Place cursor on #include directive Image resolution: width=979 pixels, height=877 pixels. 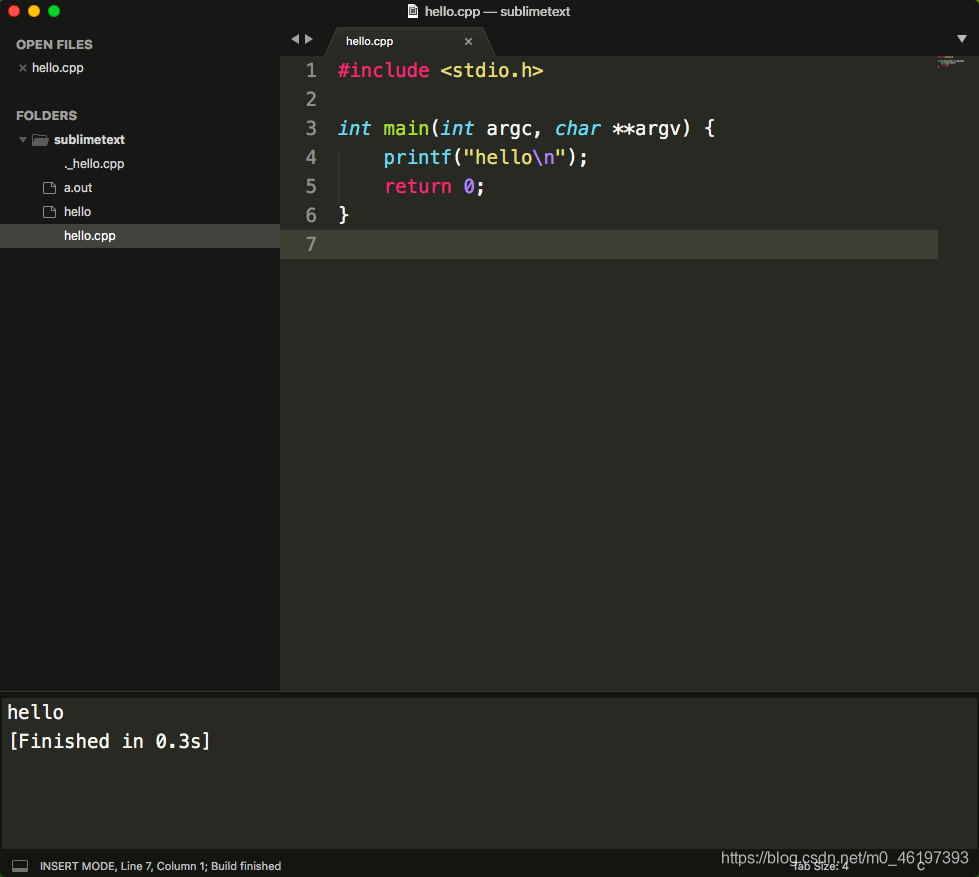click(x=383, y=71)
